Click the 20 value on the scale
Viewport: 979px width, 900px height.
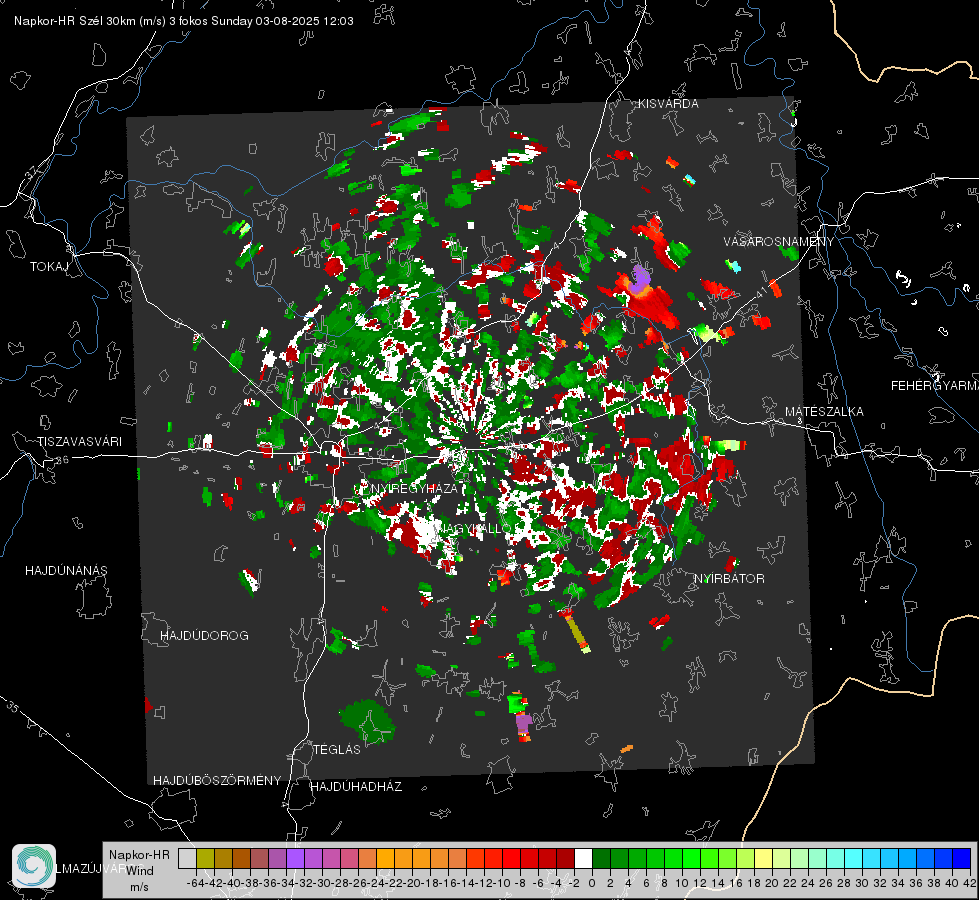tap(772, 883)
